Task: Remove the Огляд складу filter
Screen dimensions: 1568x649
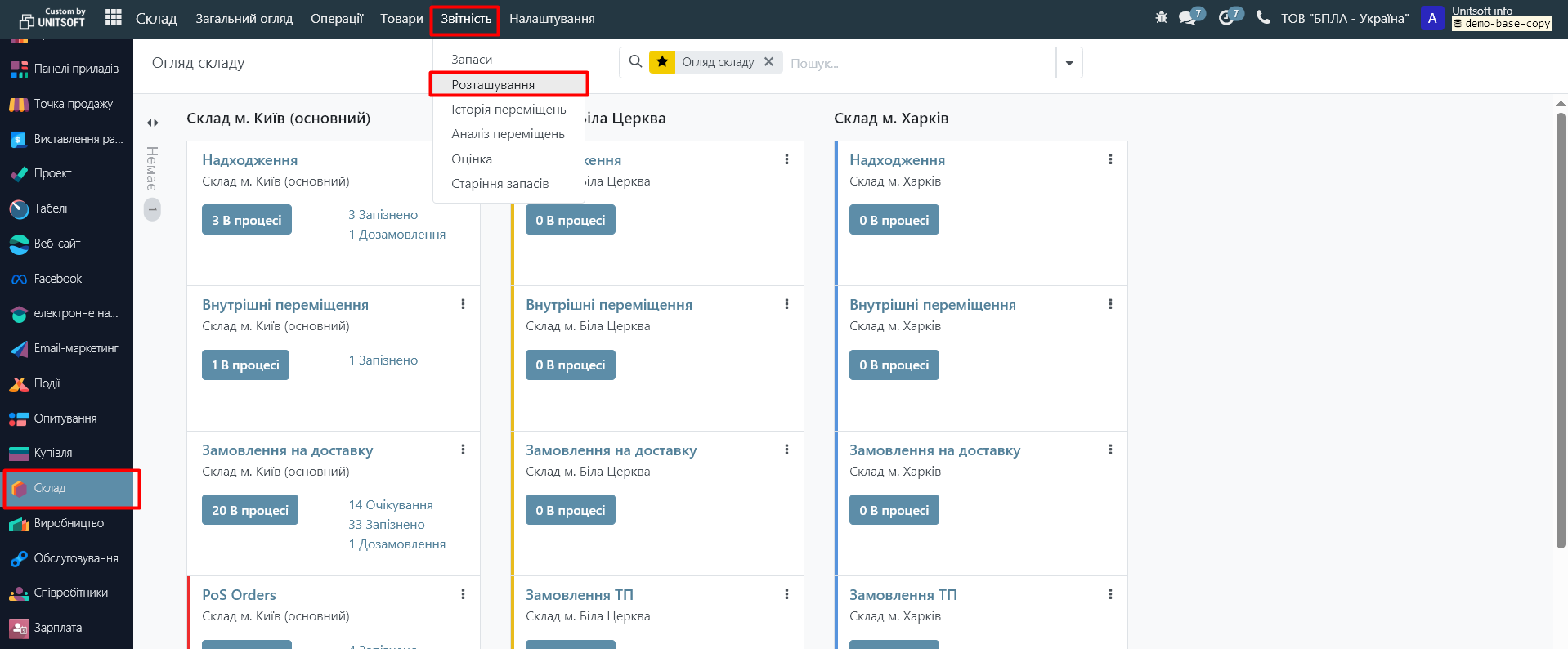Action: [x=768, y=62]
